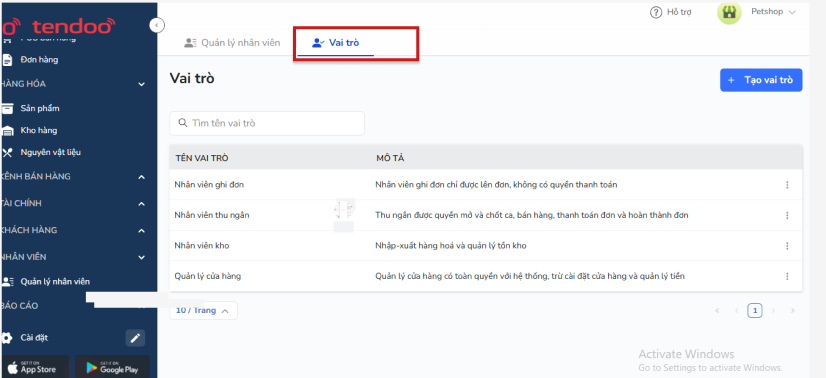
Task: Open Sản phẩm in the sidebar
Action: (x=40, y=108)
